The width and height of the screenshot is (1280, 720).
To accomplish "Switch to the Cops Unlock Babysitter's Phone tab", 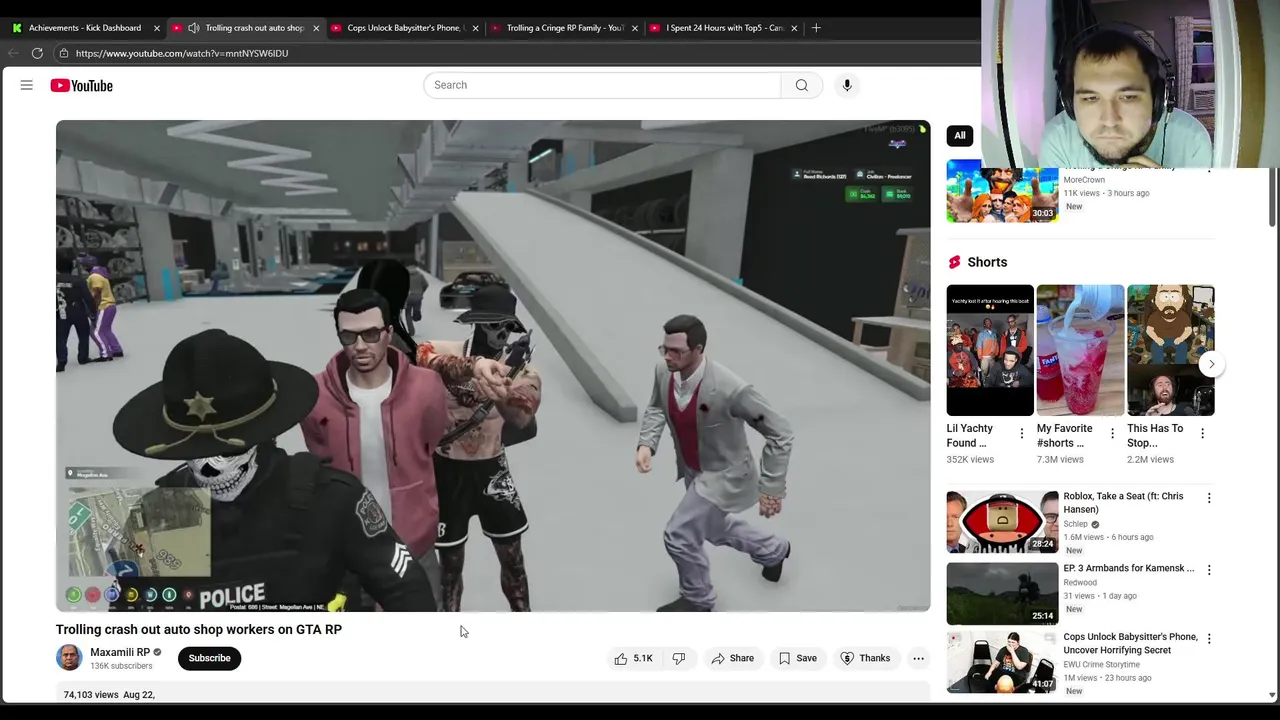I will (404, 28).
